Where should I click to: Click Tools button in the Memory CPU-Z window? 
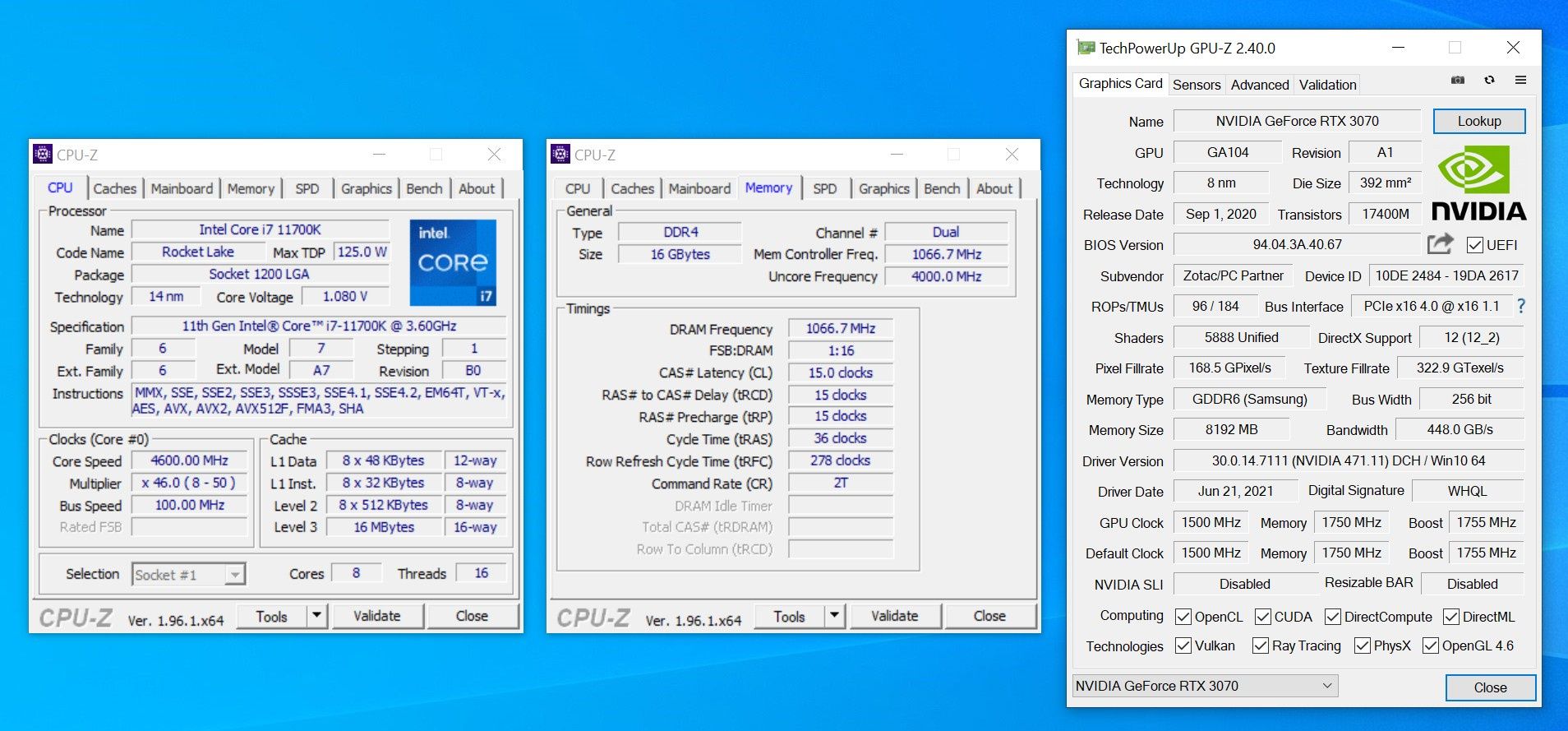tap(789, 616)
